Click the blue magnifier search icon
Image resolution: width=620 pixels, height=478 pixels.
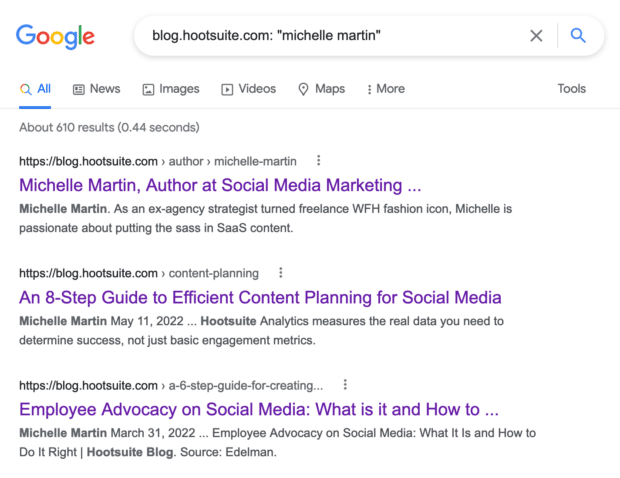coord(578,36)
